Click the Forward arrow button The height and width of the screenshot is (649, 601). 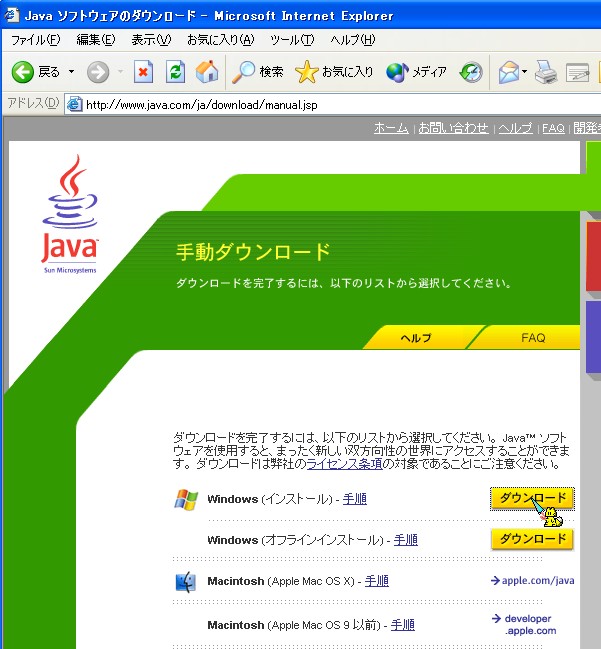click(x=98, y=72)
